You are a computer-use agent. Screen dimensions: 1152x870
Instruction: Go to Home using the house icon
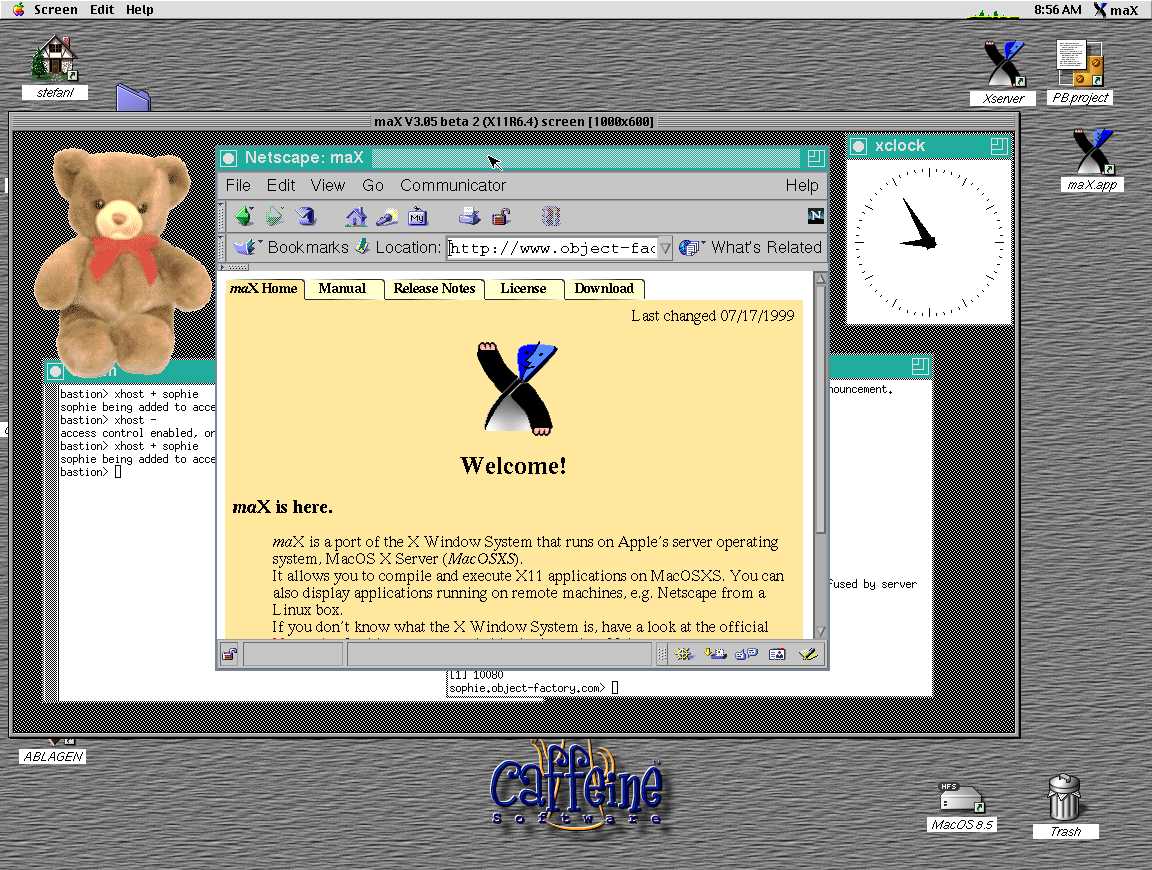[356, 216]
